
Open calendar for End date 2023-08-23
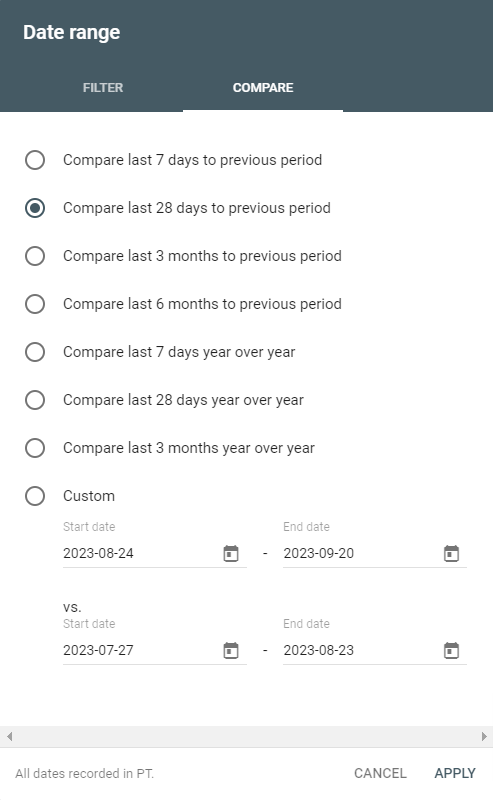coord(451,650)
